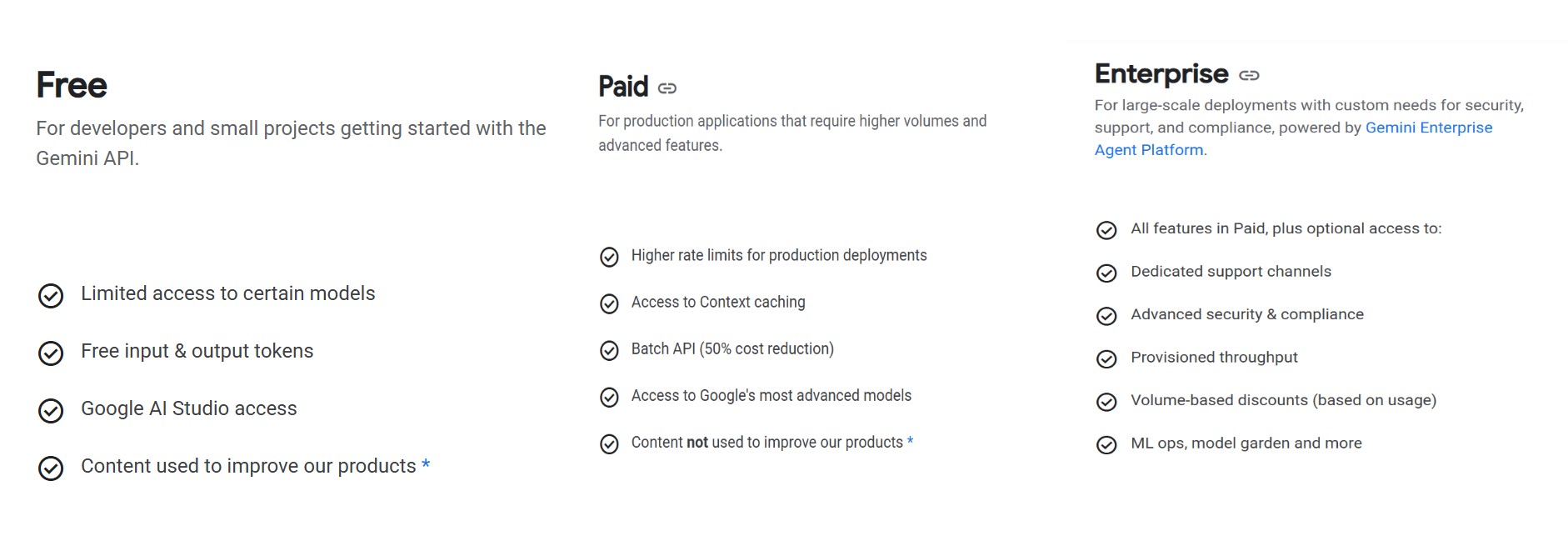Click 'Content not used to improve our products' text
Image resolution: width=1568 pixels, height=556 pixels.
pyautogui.click(x=767, y=442)
